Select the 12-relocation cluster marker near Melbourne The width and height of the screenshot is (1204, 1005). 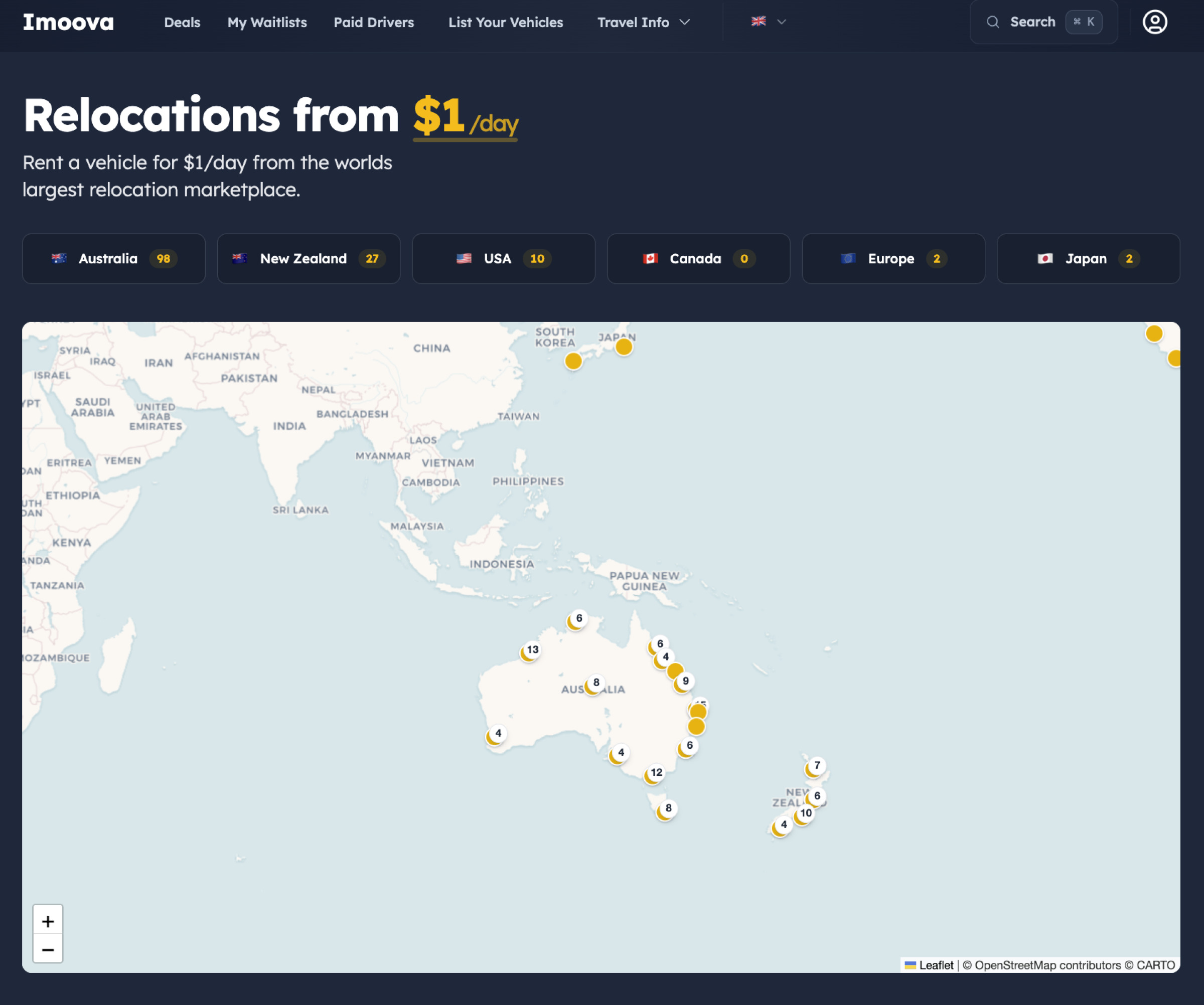[x=654, y=773]
